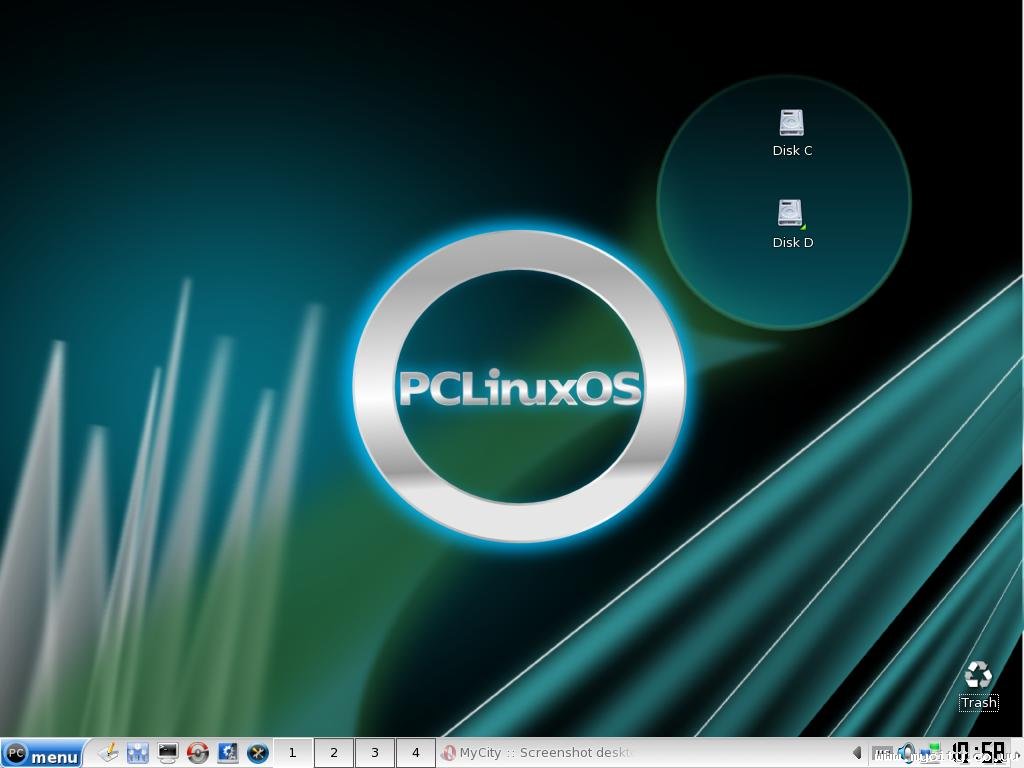Switch to virtual desktop 2
This screenshot has width=1024, height=768.
point(334,753)
